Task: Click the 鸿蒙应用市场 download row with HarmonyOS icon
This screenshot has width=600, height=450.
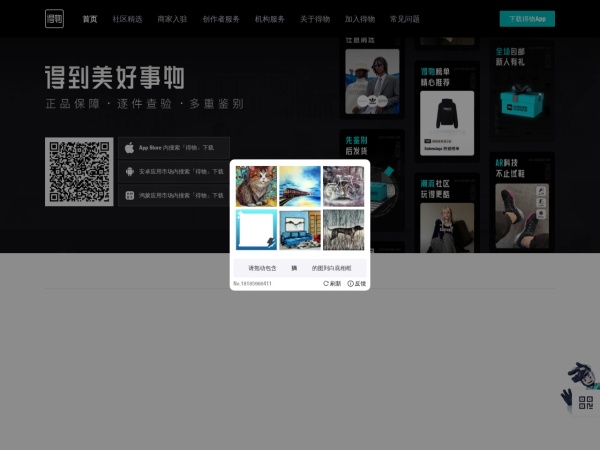Action: tap(174, 195)
